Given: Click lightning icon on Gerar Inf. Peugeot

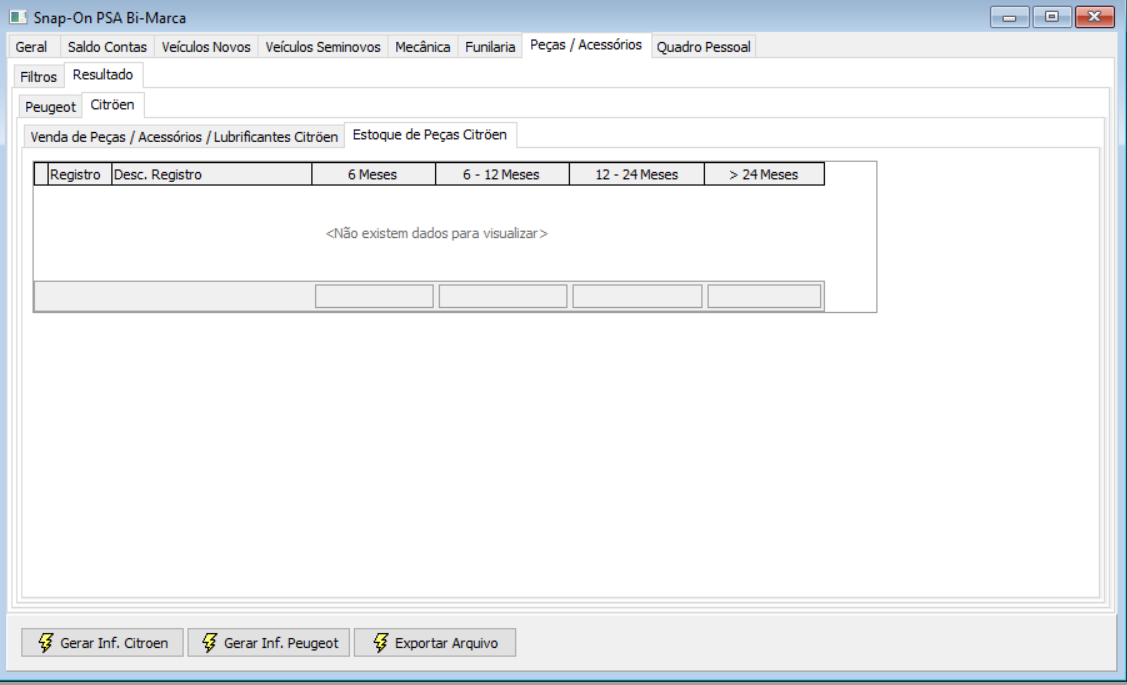Looking at the screenshot, I should tap(209, 643).
